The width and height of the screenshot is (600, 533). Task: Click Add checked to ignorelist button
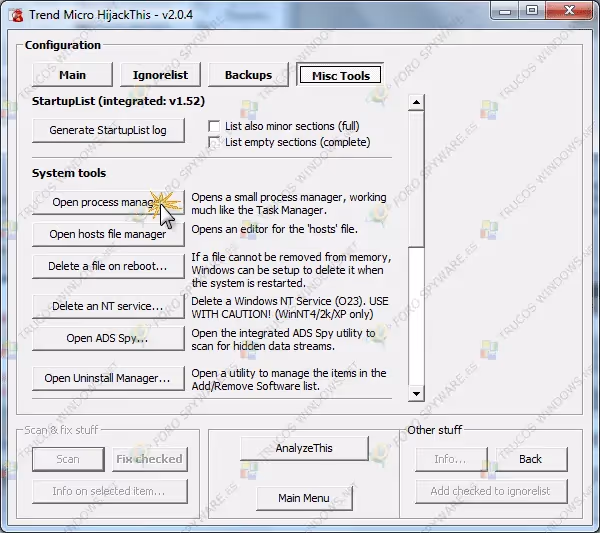(491, 491)
